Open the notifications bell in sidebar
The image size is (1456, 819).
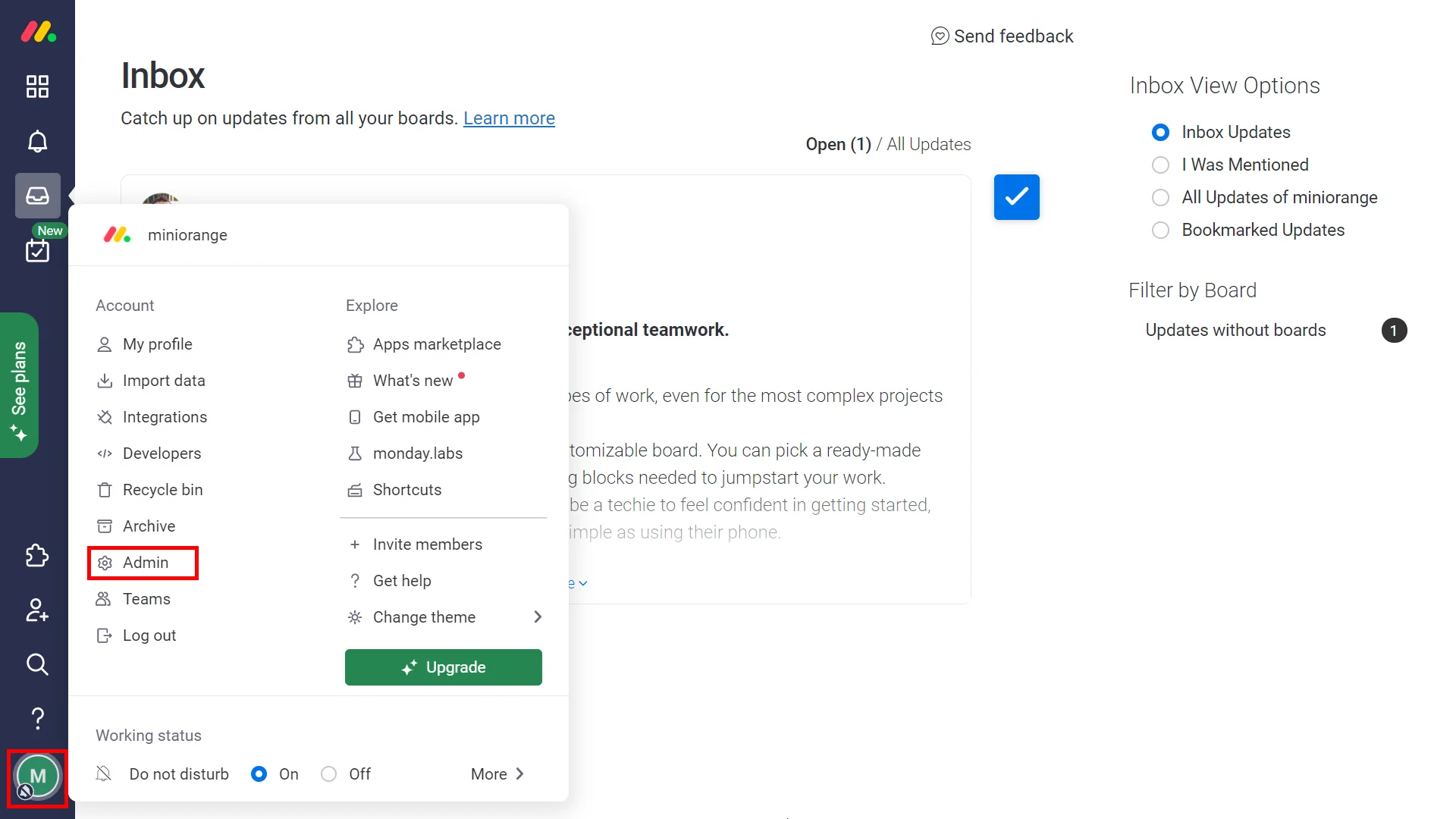point(37,141)
